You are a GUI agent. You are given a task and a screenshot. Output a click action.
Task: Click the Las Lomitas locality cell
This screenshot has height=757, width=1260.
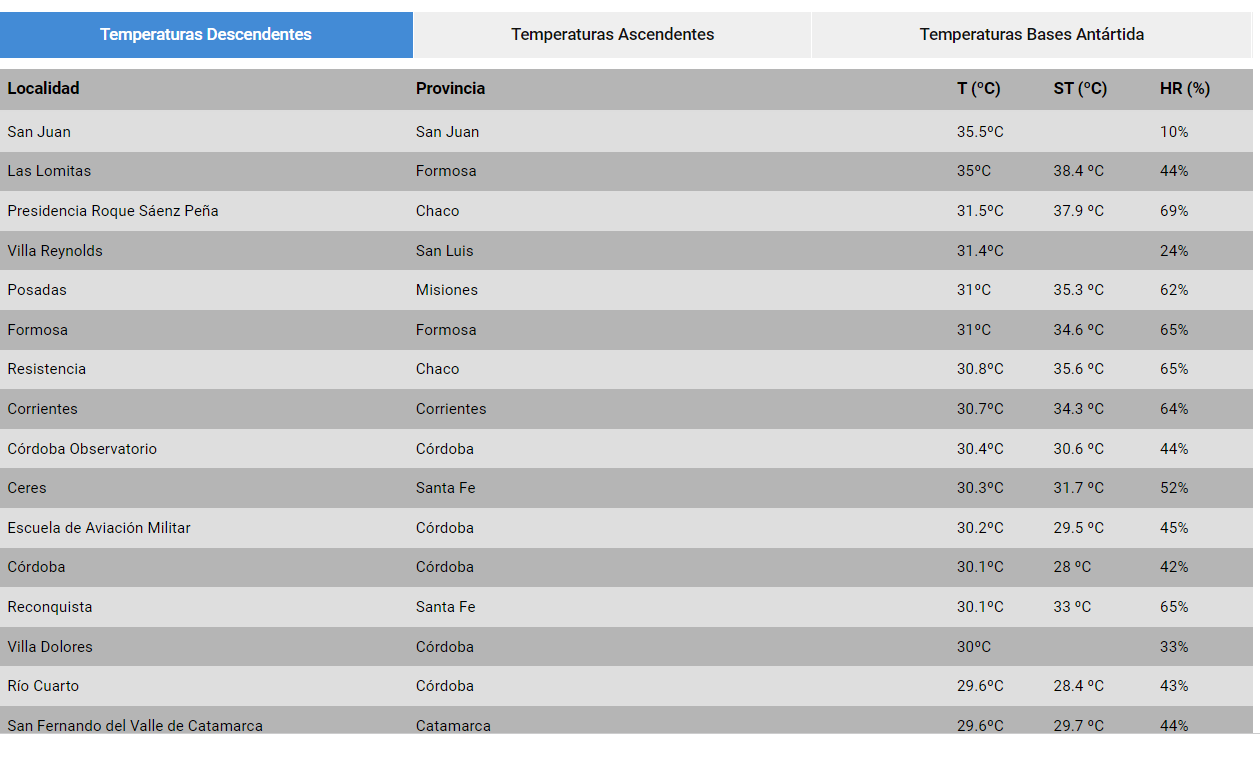(49, 171)
